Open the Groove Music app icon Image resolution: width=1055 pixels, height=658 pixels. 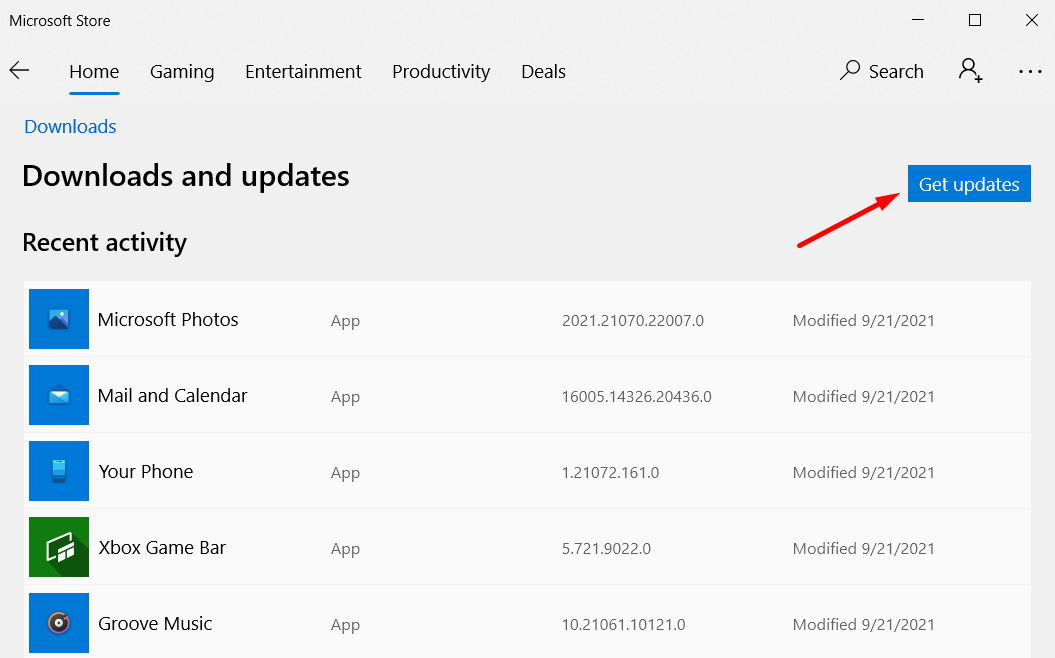[59, 623]
